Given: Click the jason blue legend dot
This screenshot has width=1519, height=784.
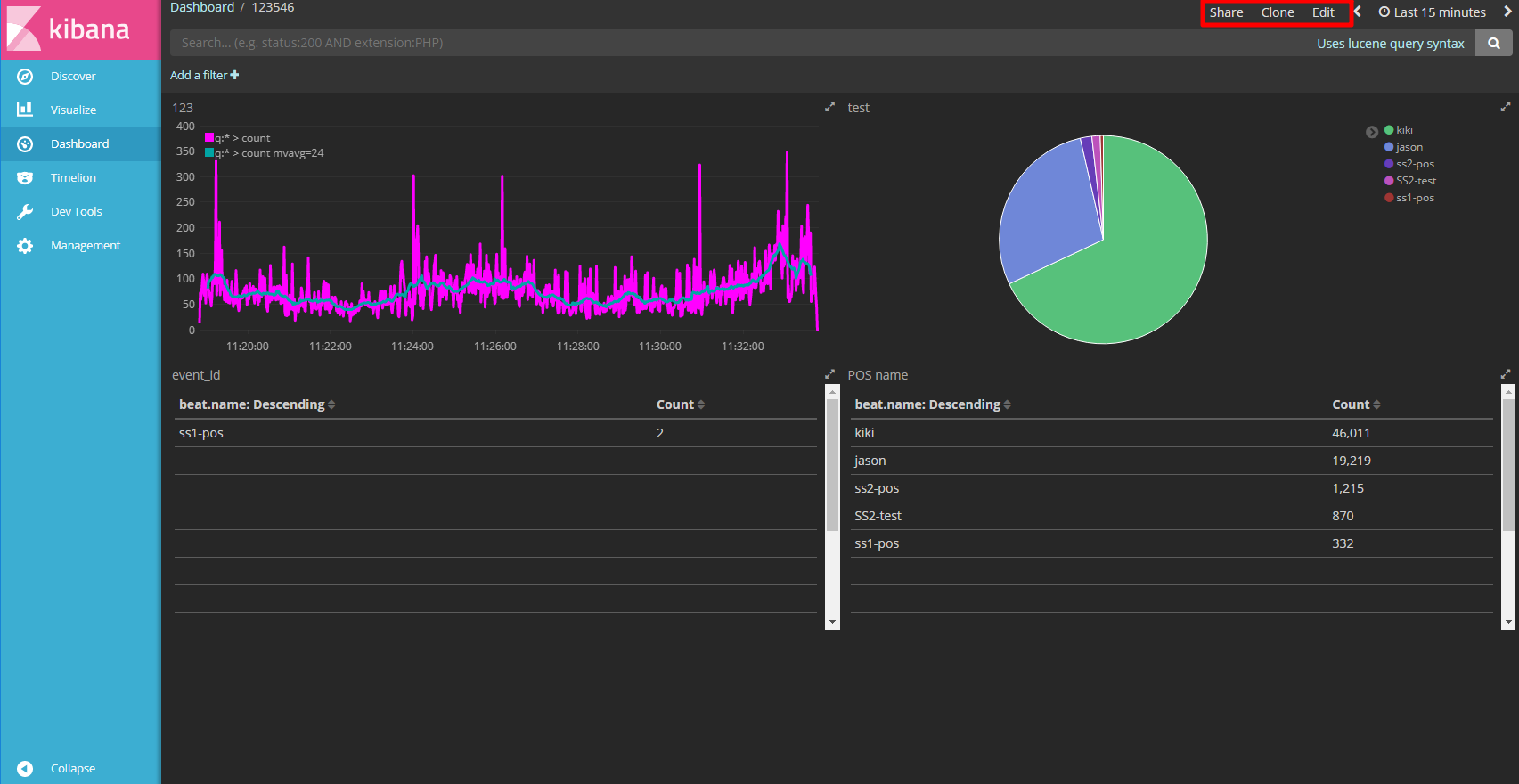Looking at the screenshot, I should click(1389, 147).
